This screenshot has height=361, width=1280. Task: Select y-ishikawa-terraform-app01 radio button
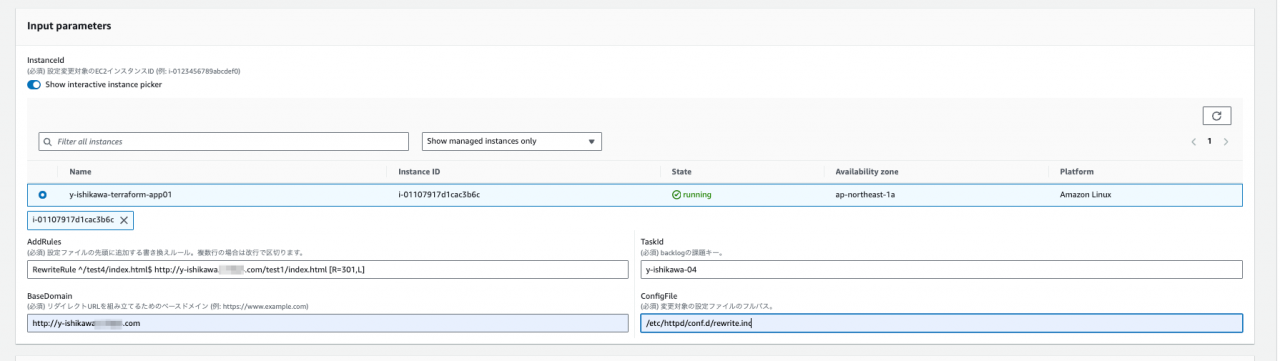[x=41, y=195]
